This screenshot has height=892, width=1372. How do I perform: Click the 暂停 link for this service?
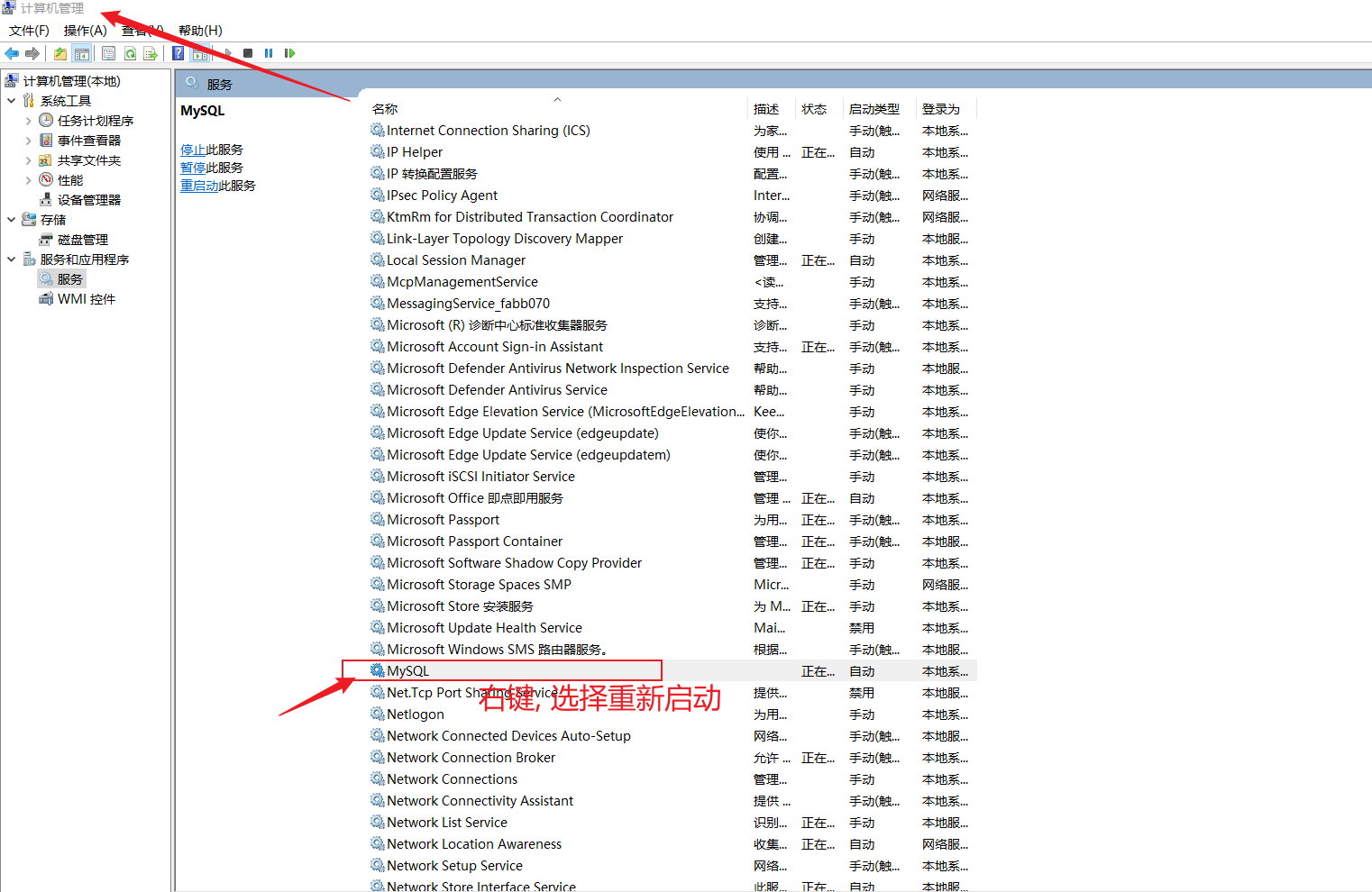[x=193, y=168]
